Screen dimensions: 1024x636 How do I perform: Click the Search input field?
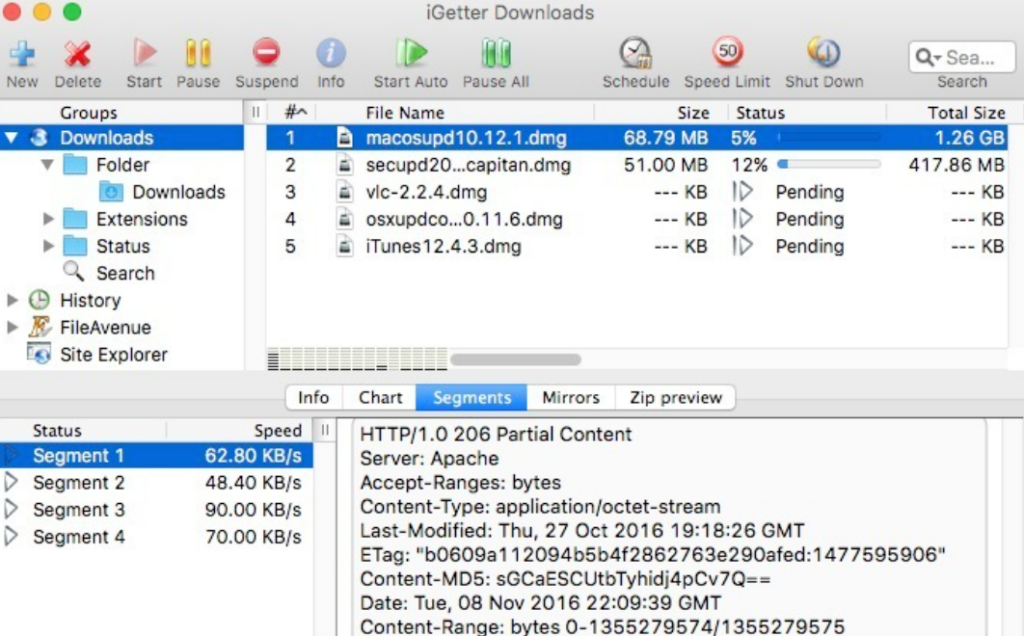click(x=962, y=57)
